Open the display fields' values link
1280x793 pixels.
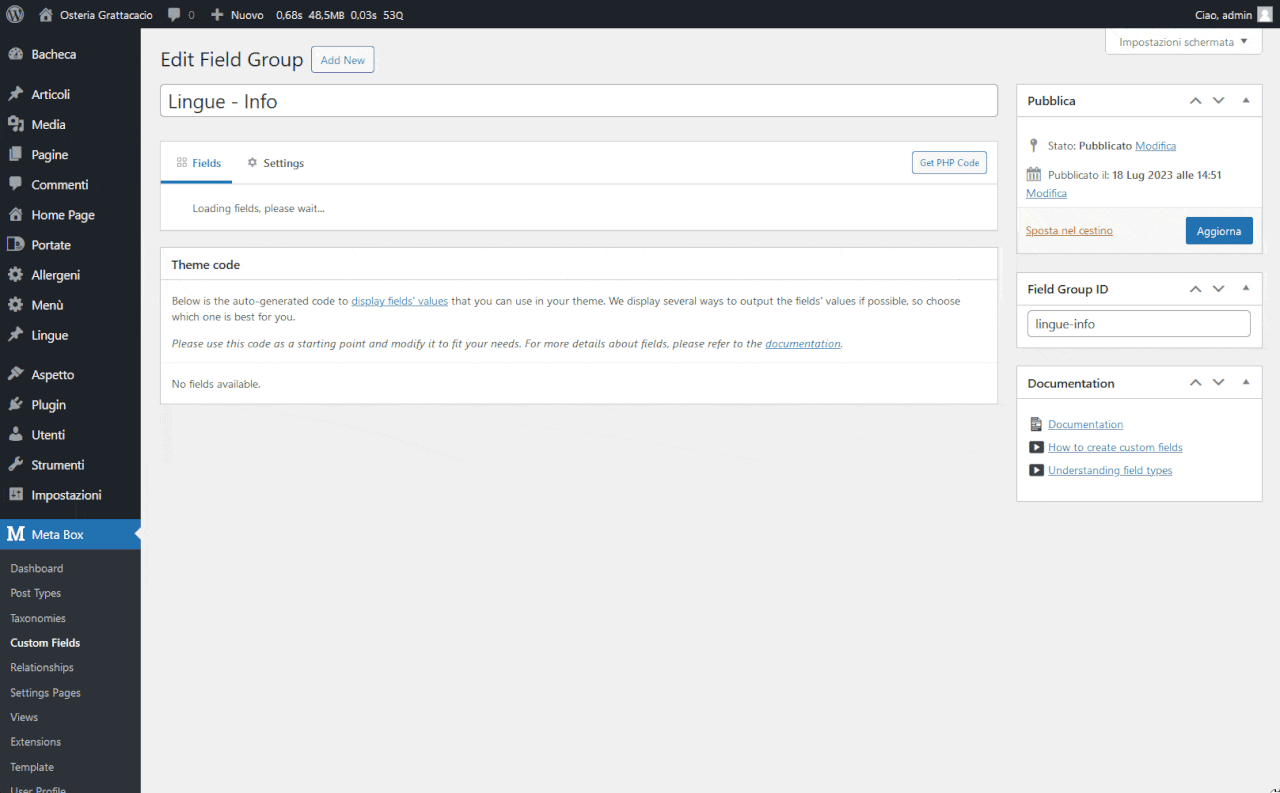pyautogui.click(x=399, y=301)
